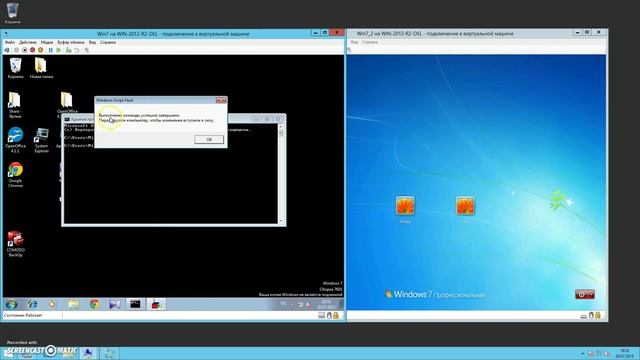
Task: Click the mouse icon in Win7 status bar
Action: click(329, 316)
